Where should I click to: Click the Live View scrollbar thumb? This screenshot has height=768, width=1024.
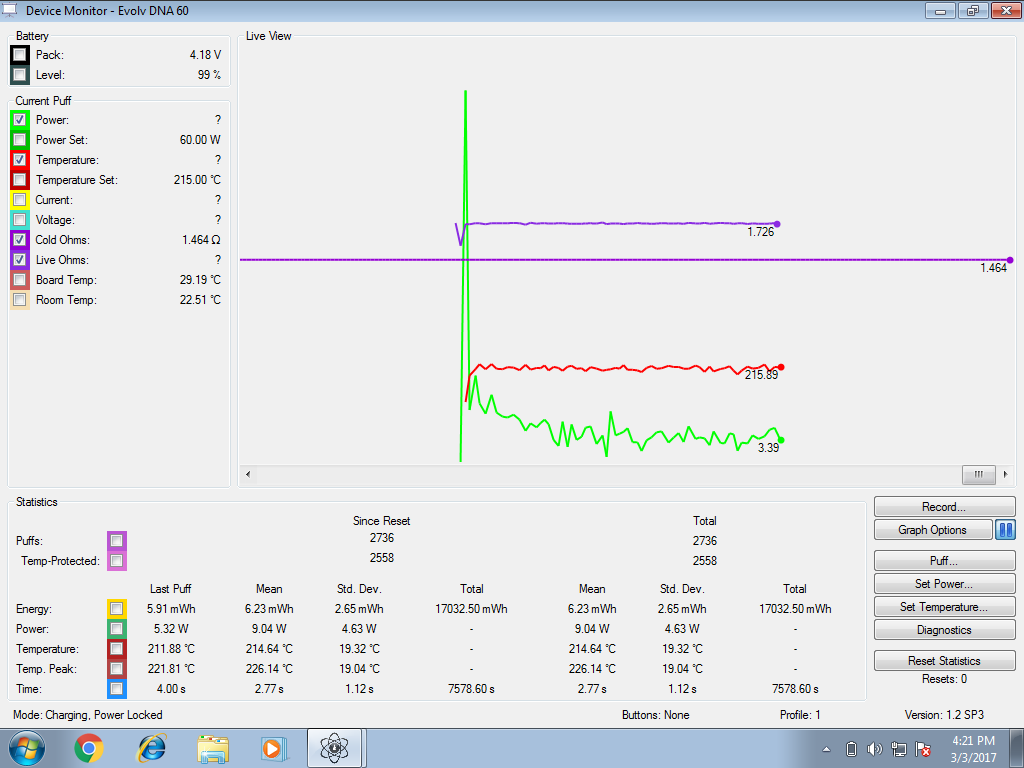click(x=978, y=474)
